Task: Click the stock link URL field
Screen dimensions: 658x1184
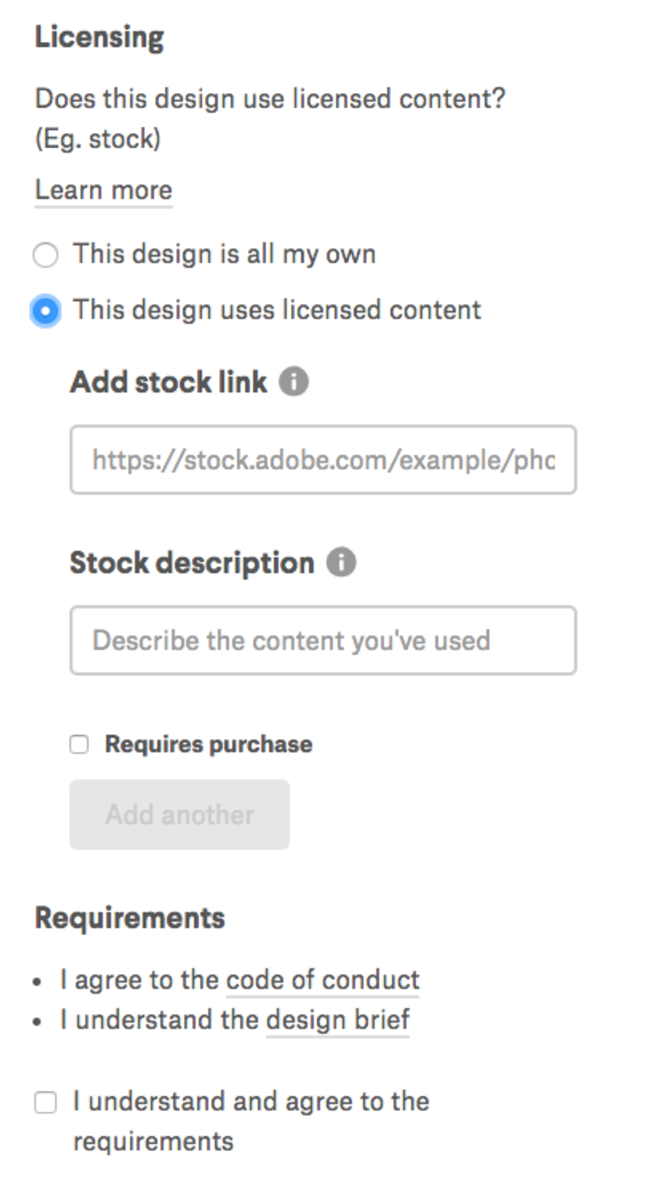Action: (322, 460)
